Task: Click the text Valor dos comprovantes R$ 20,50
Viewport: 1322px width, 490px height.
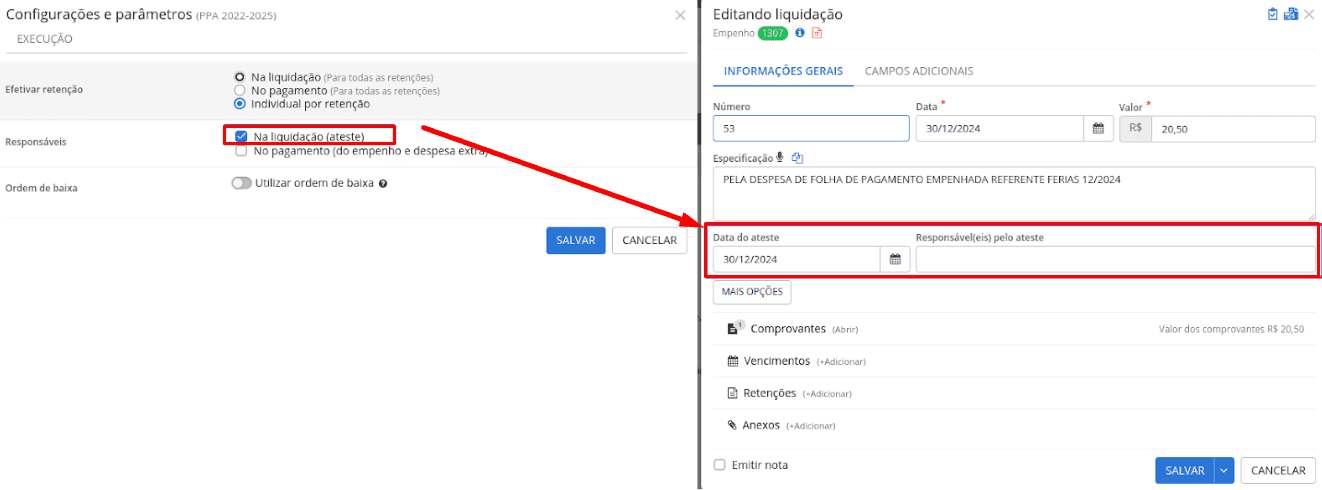Action: tap(1231, 328)
